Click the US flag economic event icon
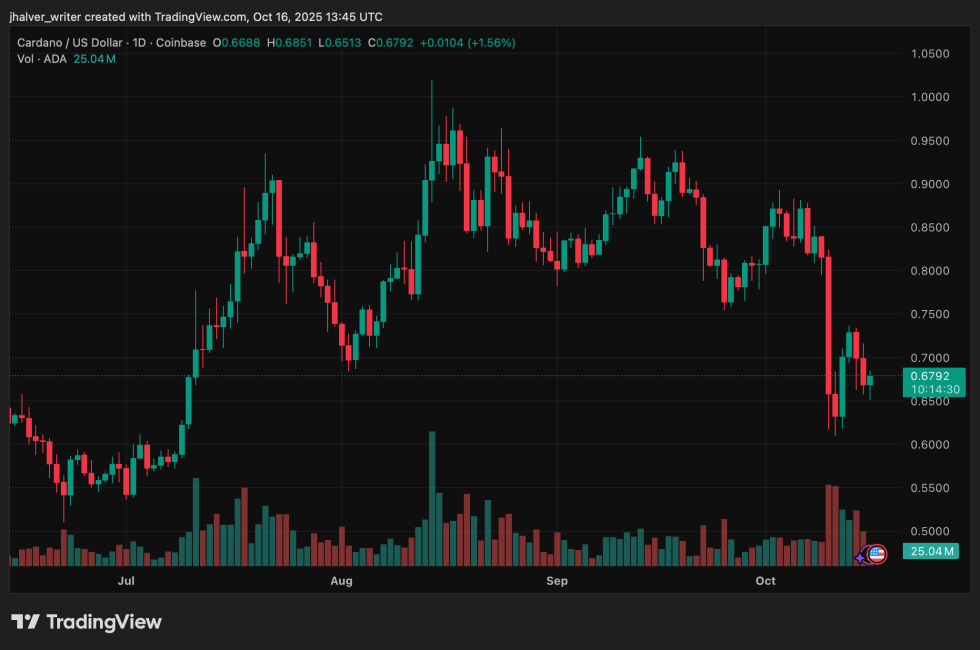This screenshot has width=980, height=650. (x=876, y=555)
